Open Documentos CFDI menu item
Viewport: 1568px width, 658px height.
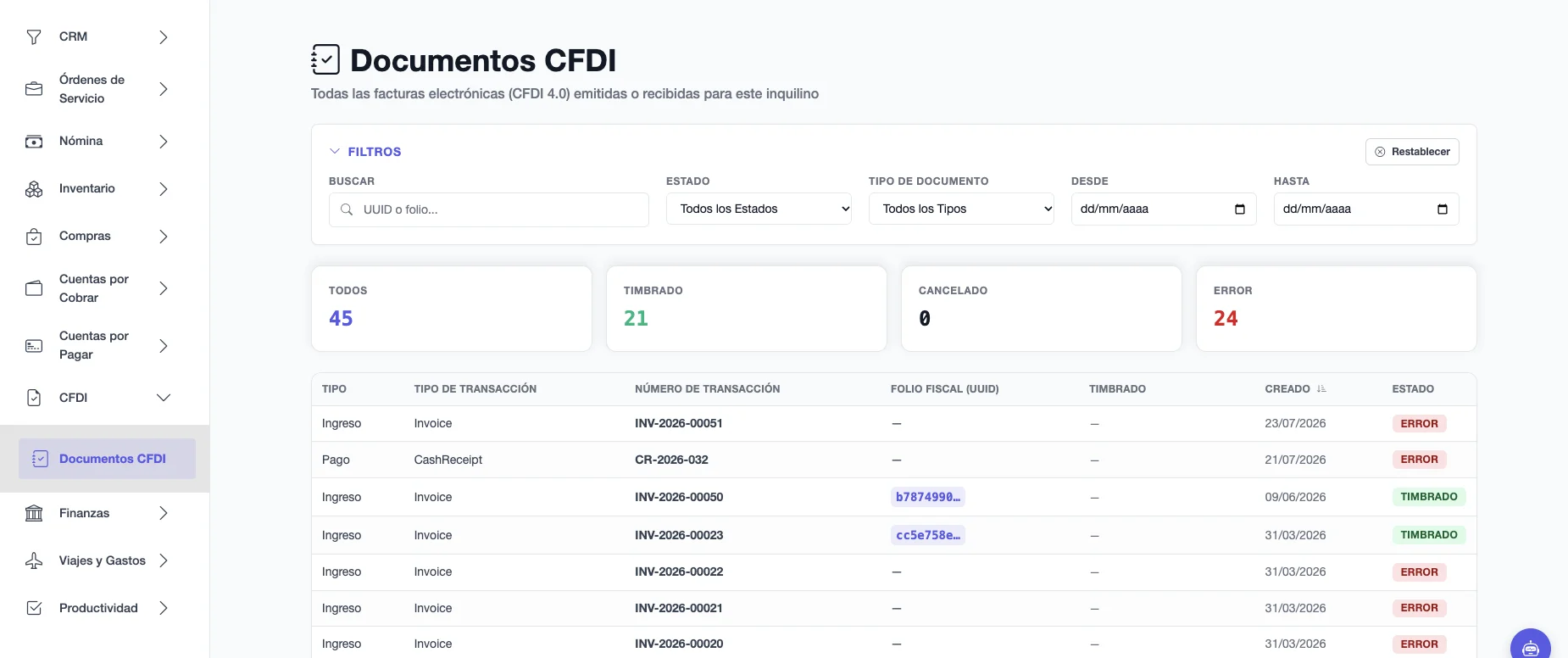[107, 459]
